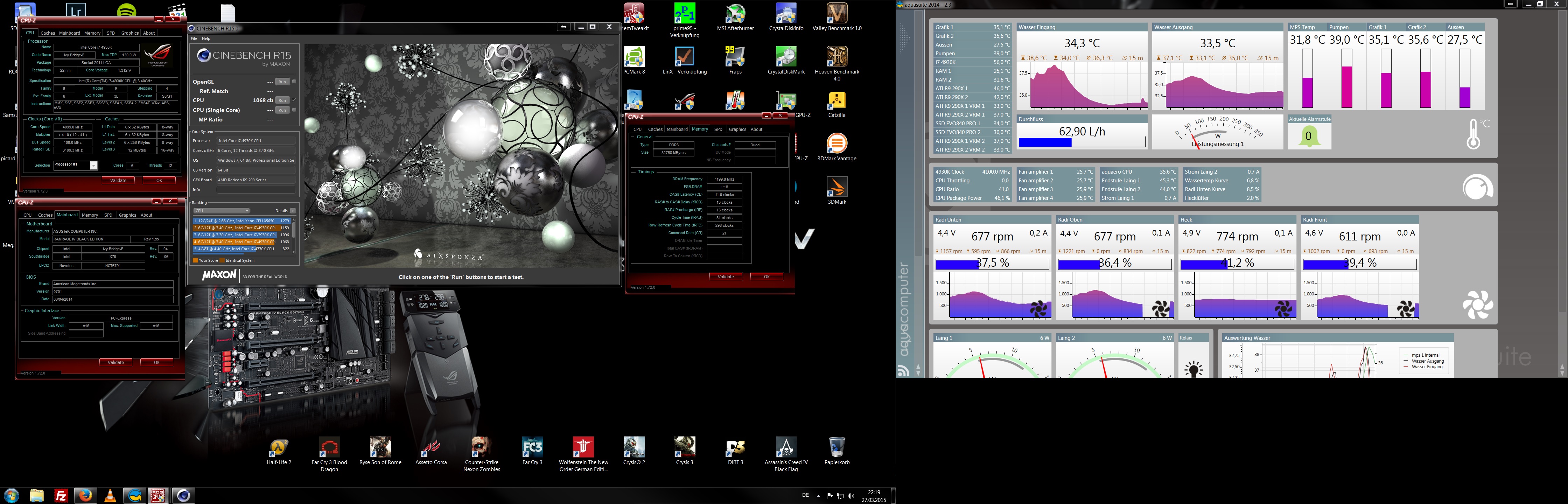This screenshot has width=1568, height=504.
Task: Open the Ranking CPU dropdown in Cinebench
Action: tap(222, 211)
